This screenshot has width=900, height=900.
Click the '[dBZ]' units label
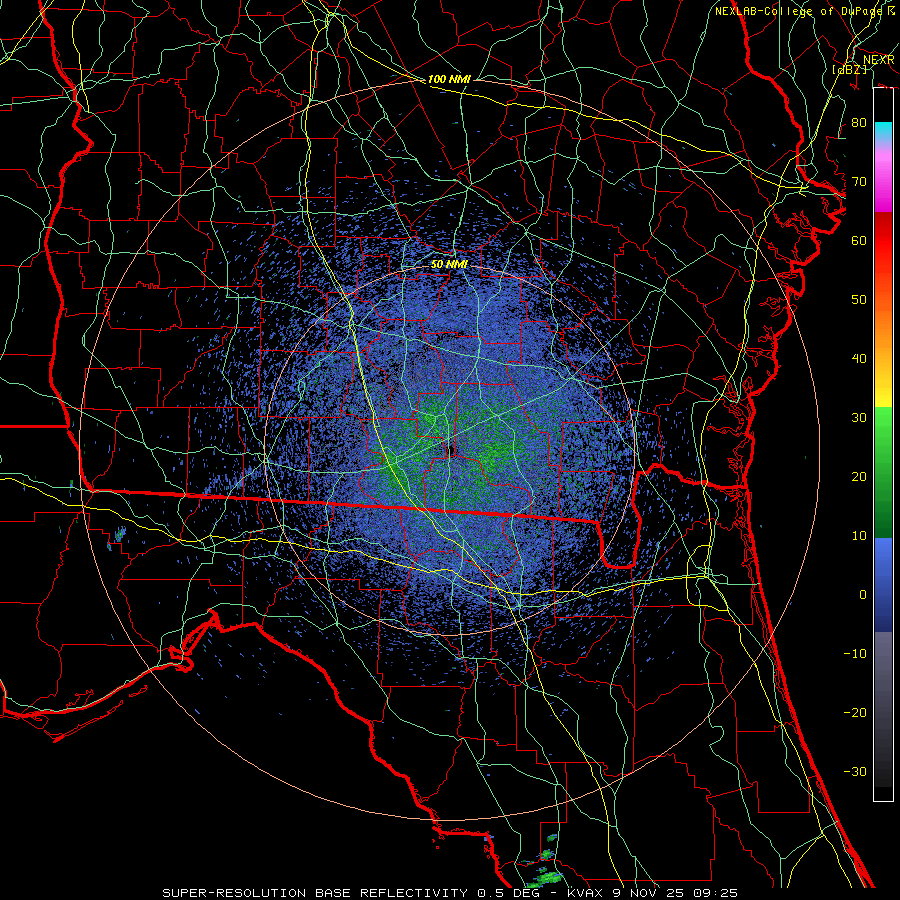tap(850, 70)
